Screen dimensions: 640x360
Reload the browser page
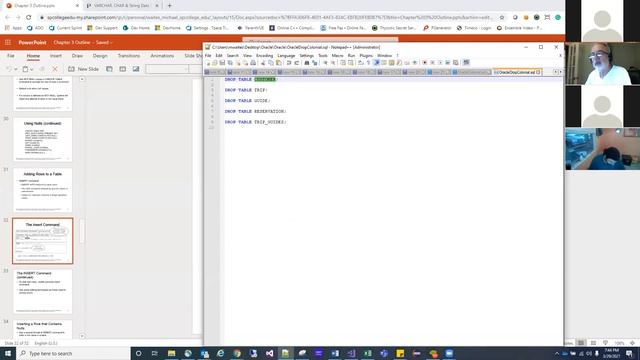click(29, 18)
